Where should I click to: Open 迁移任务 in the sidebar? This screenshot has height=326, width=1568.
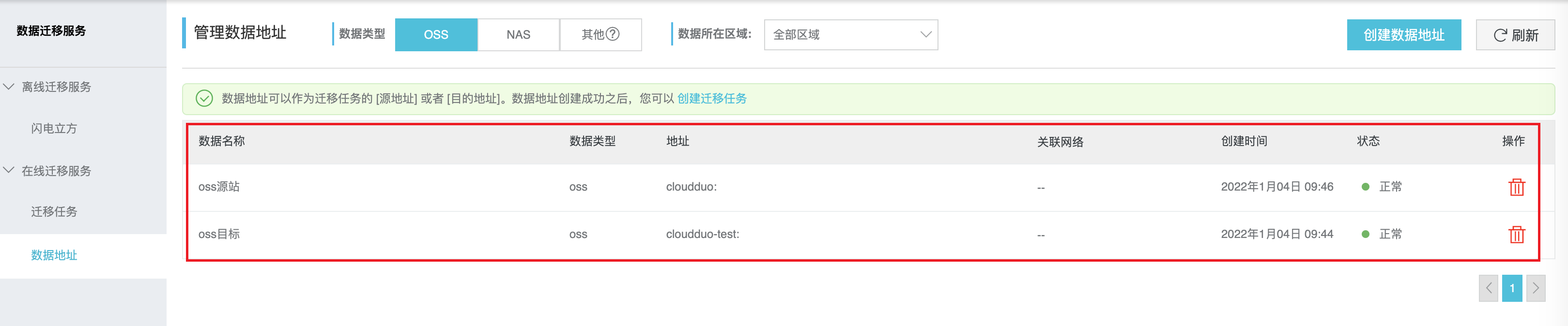pyautogui.click(x=54, y=212)
